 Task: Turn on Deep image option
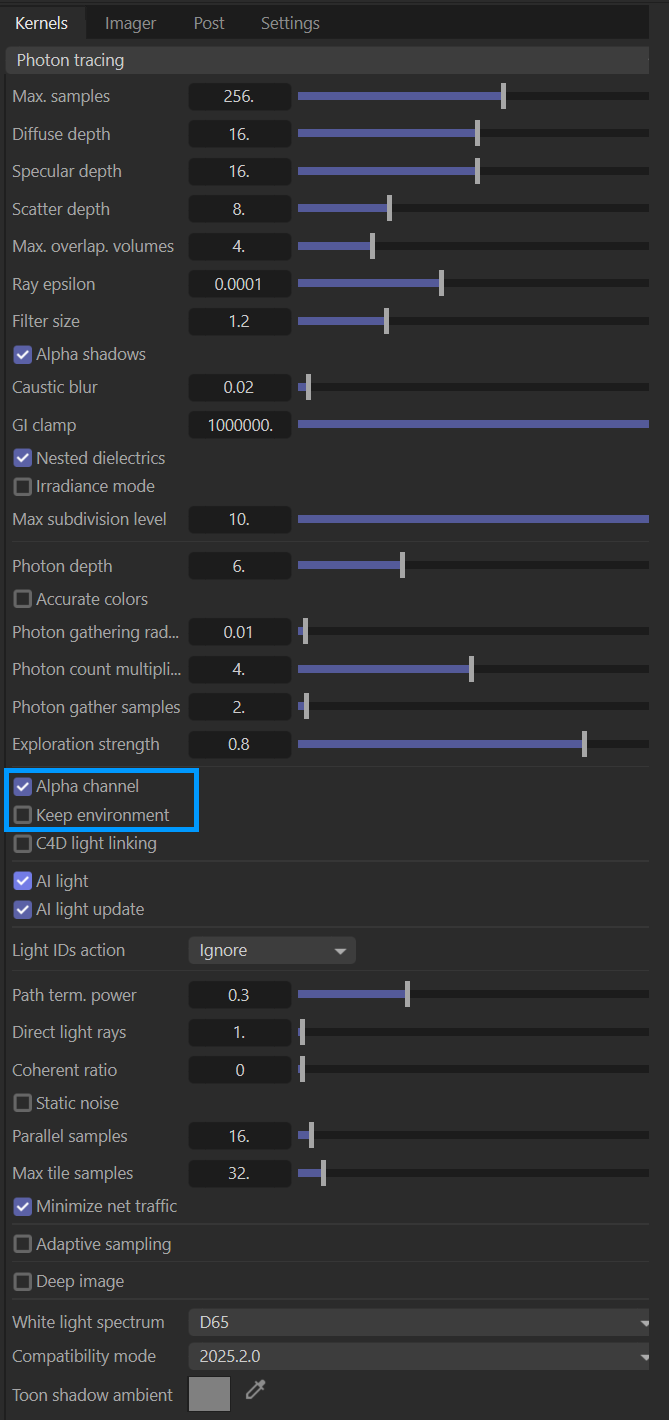[23, 1281]
